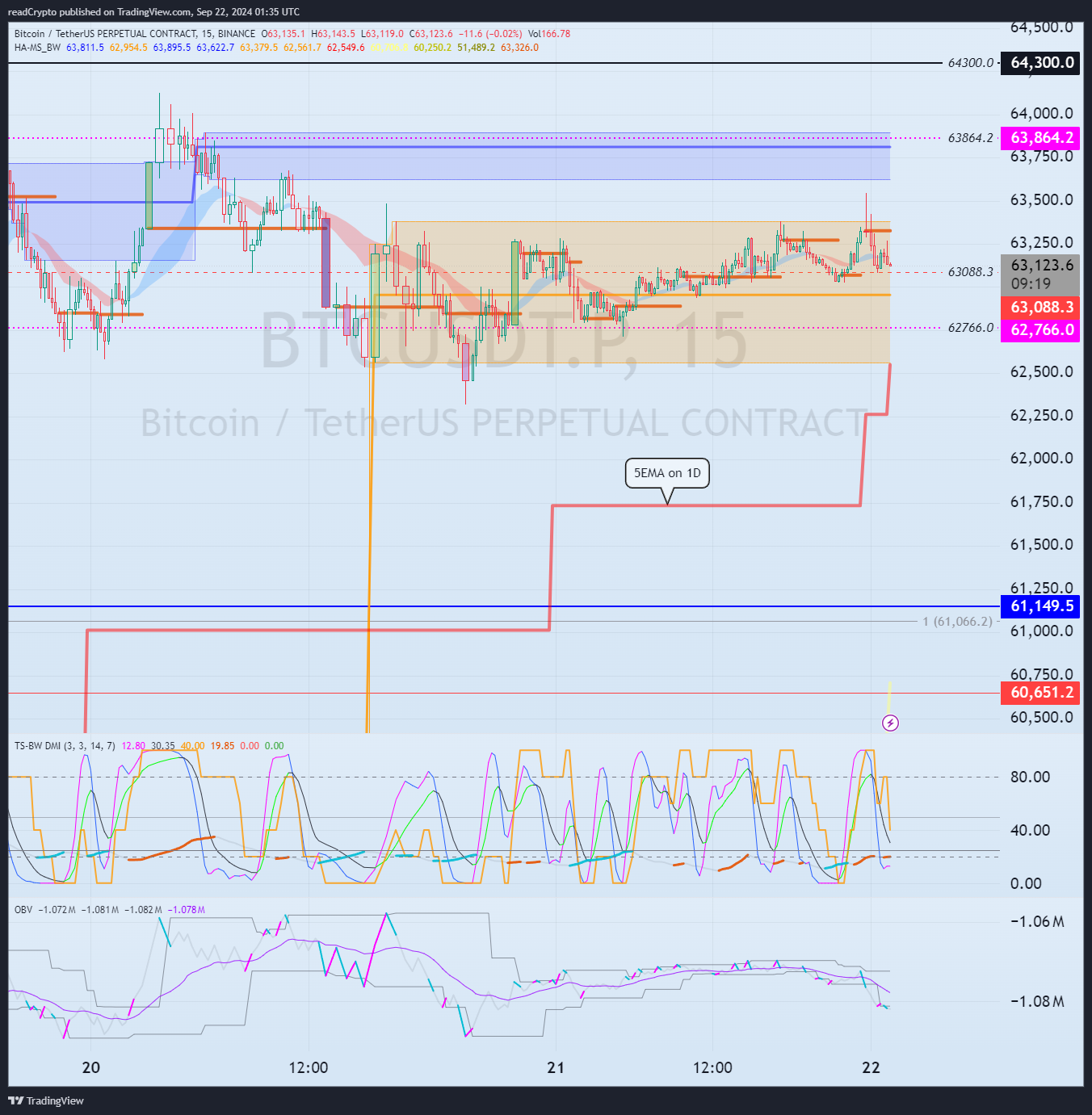The height and width of the screenshot is (1115, 1092).
Task: Click the TS-BW DMI (3, 3, 14, 7) legend
Action: click(x=65, y=746)
